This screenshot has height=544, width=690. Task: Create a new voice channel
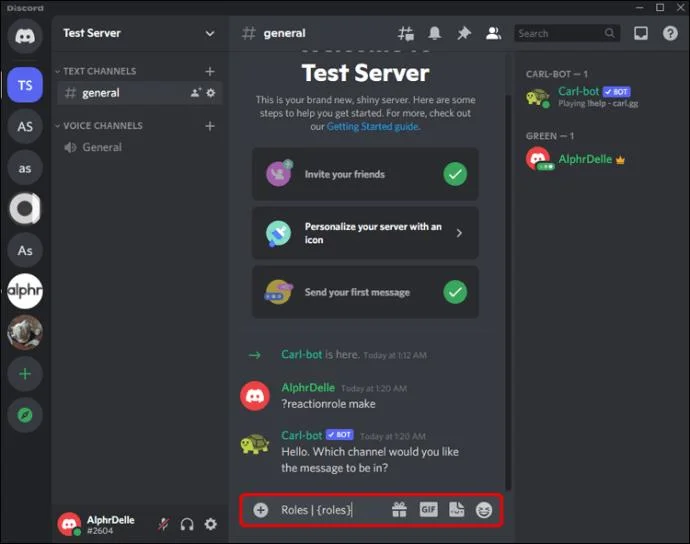210,126
